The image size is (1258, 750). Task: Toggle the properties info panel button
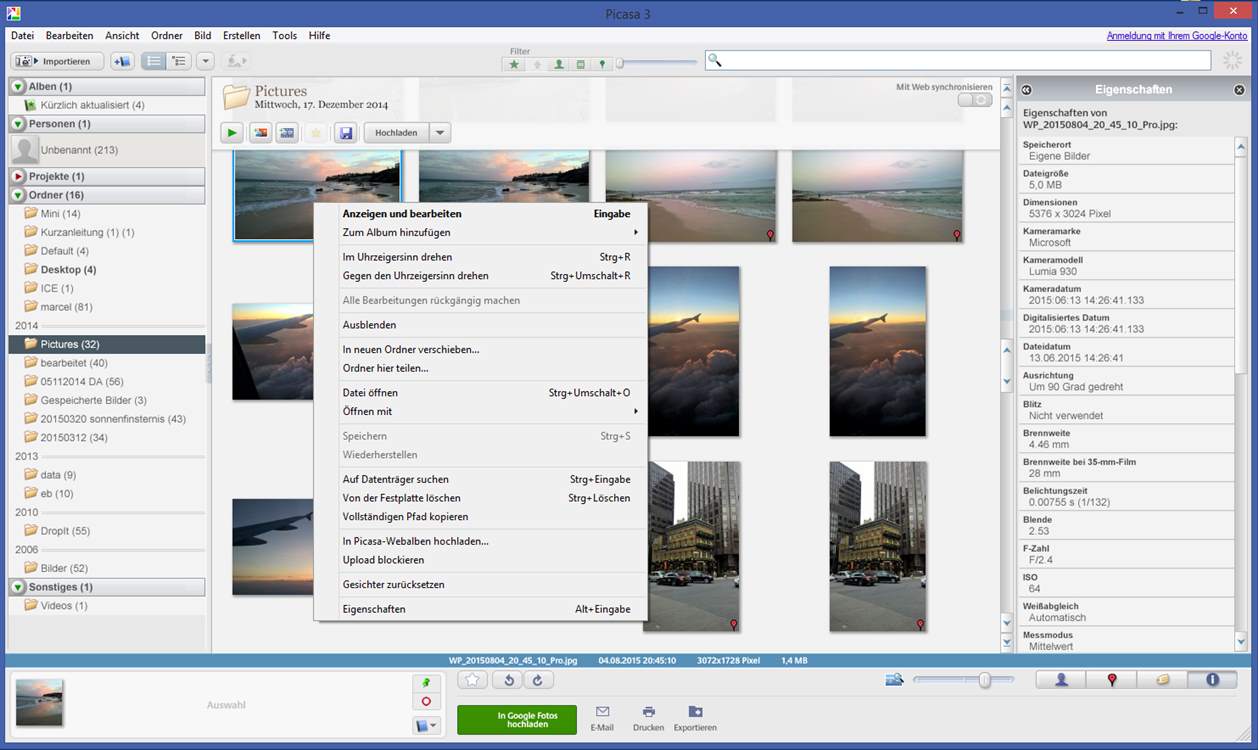pos(1212,680)
